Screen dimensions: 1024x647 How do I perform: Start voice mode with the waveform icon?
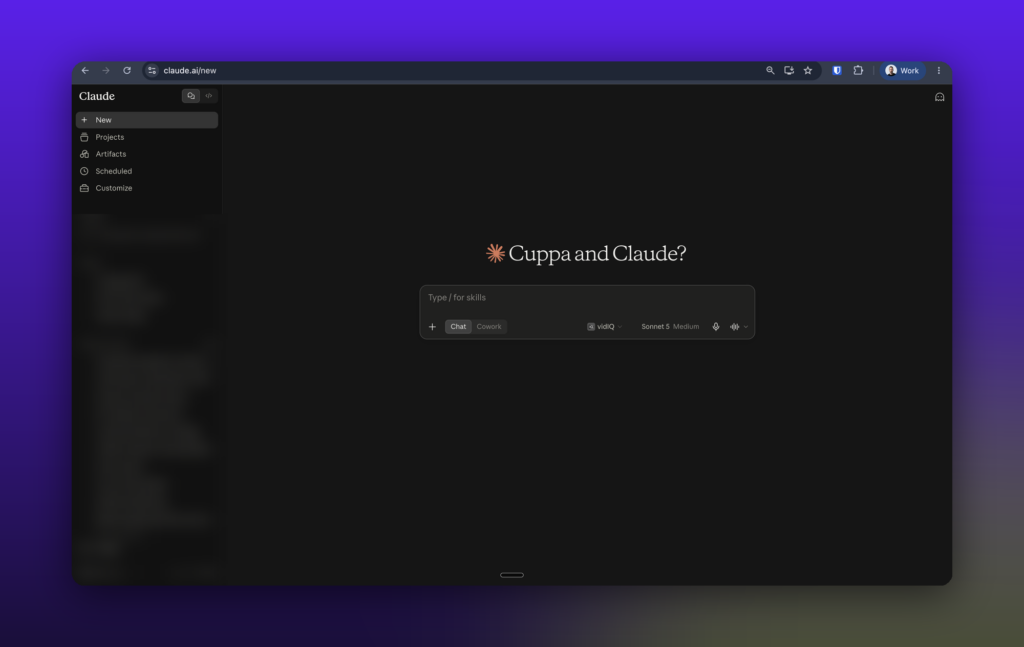pyautogui.click(x=735, y=326)
